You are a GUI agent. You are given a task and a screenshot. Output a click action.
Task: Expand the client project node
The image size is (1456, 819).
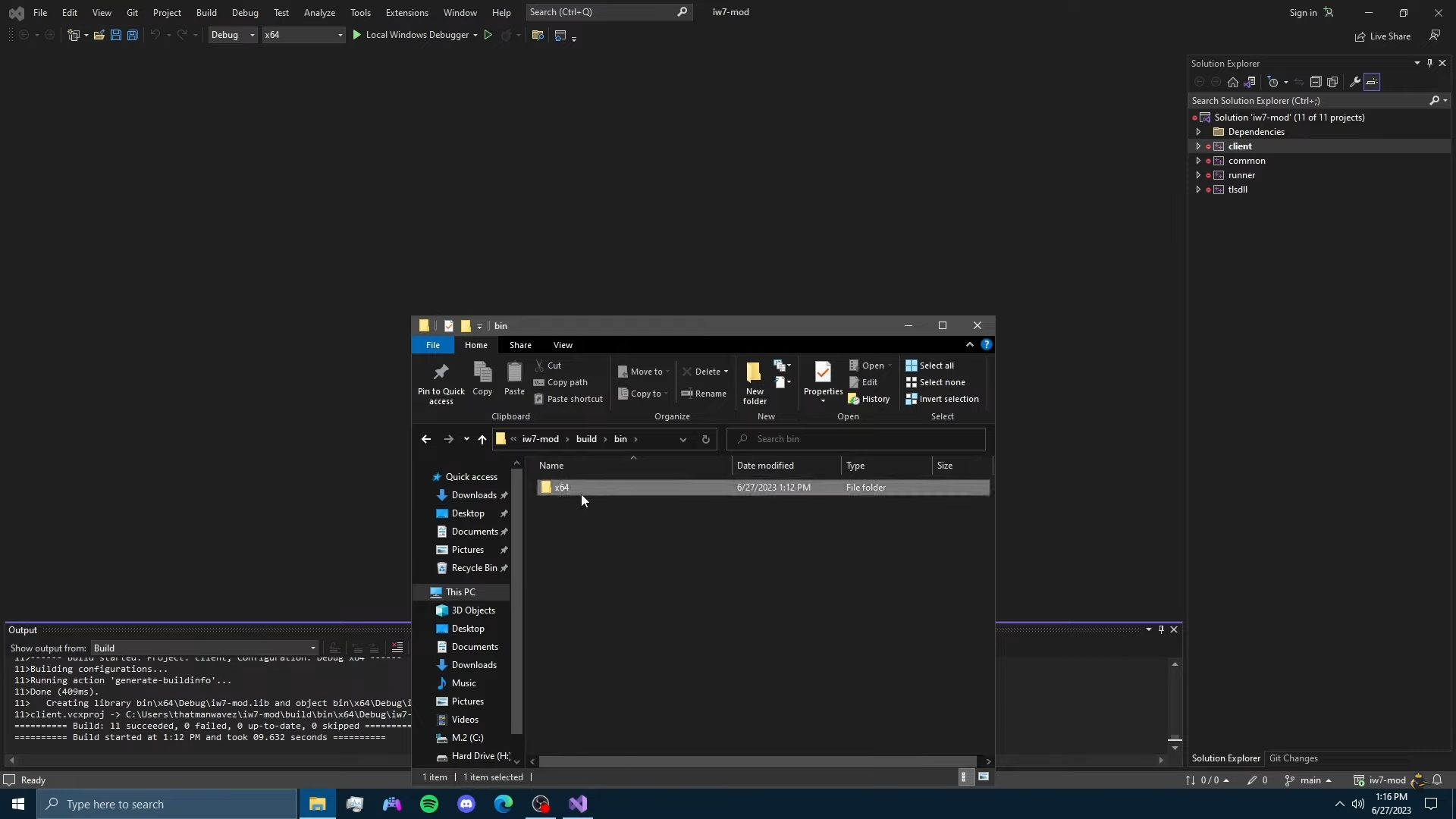tap(1198, 146)
